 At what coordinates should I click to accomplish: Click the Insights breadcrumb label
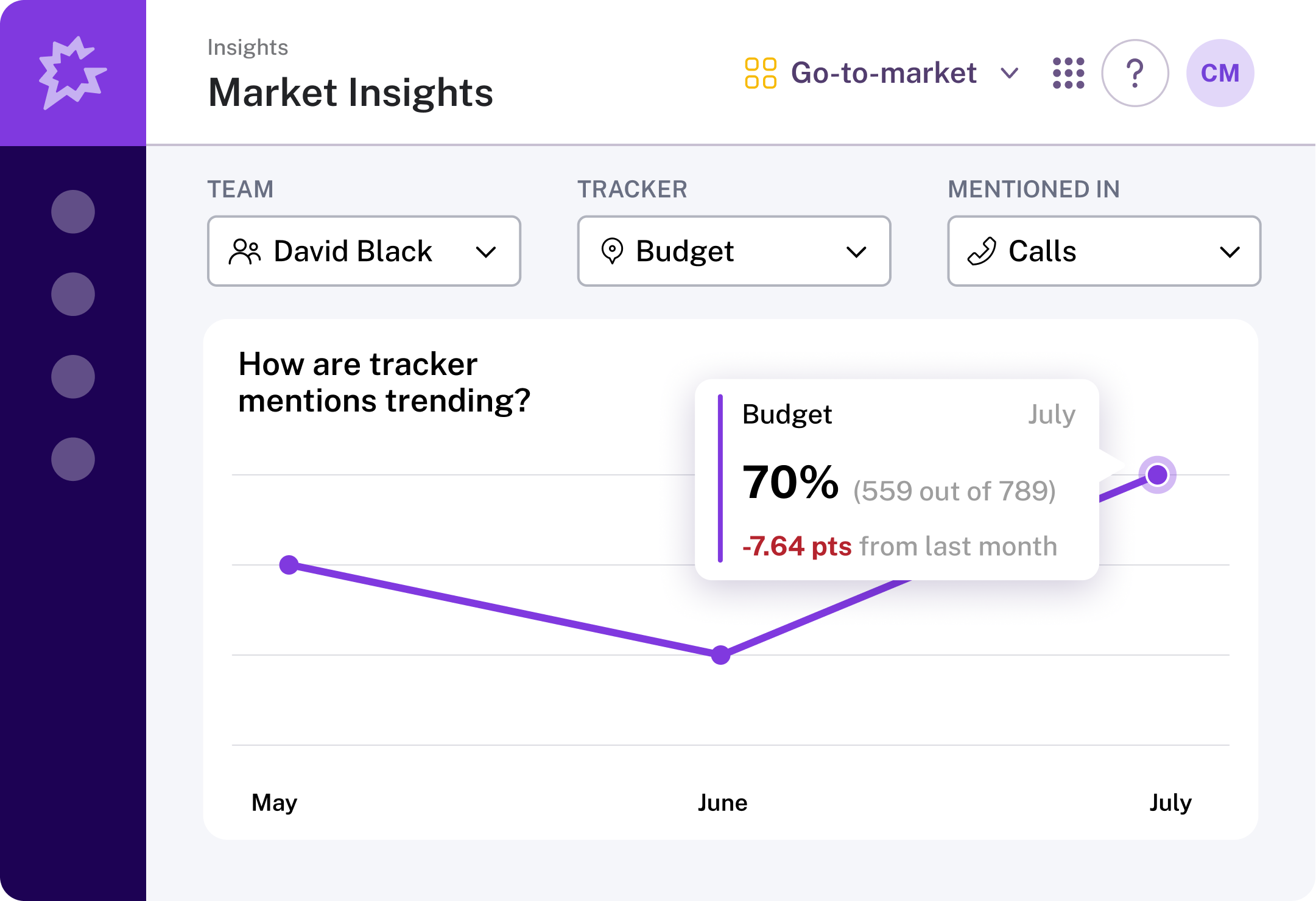pos(247,47)
